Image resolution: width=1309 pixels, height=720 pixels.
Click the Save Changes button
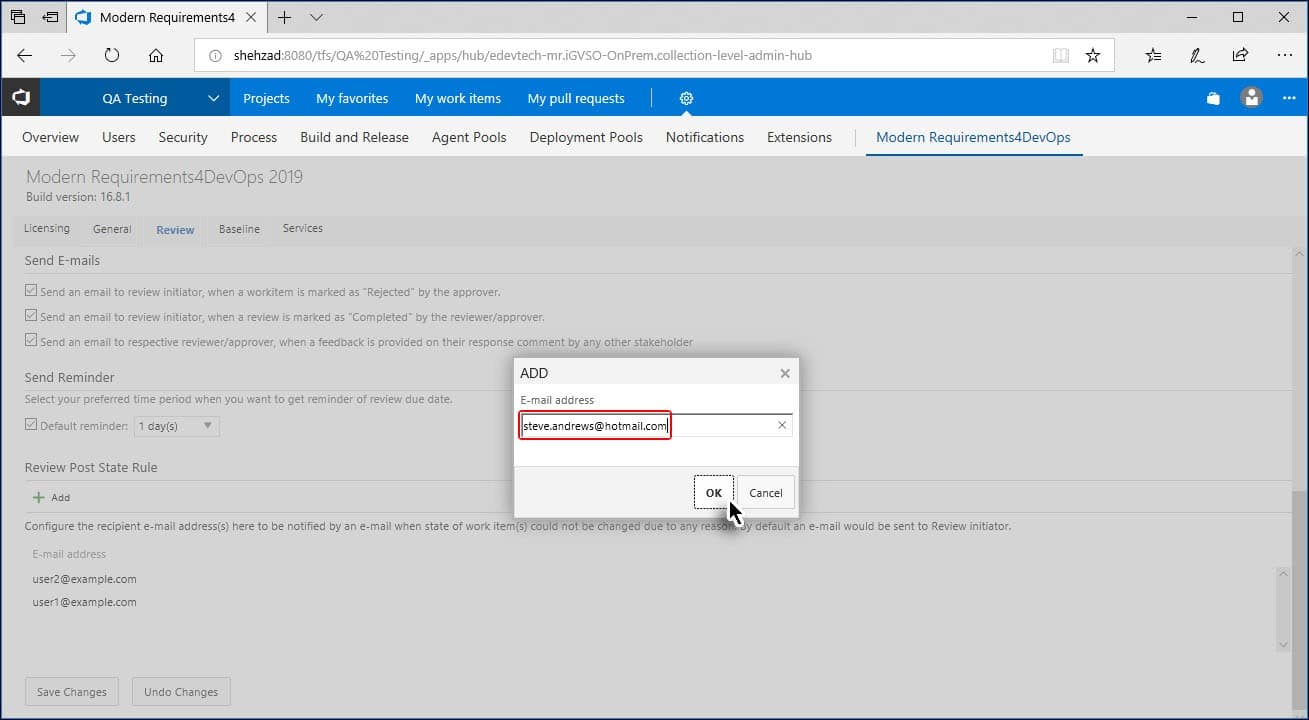click(72, 692)
